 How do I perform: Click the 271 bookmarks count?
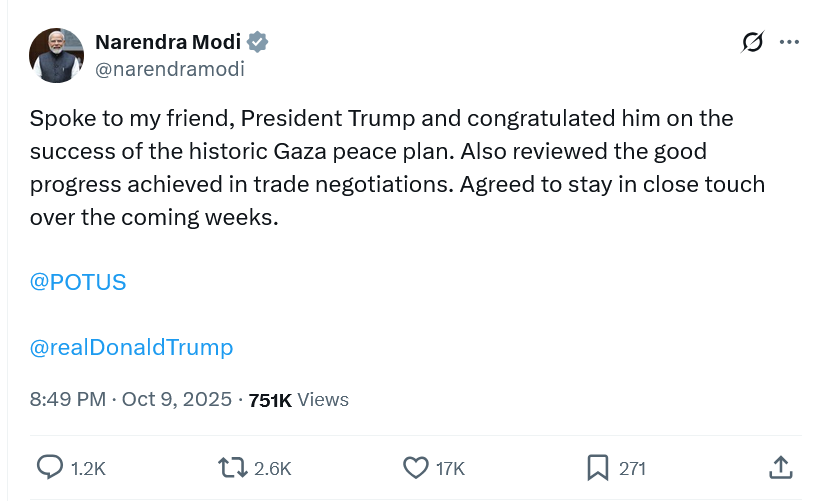[632, 468]
